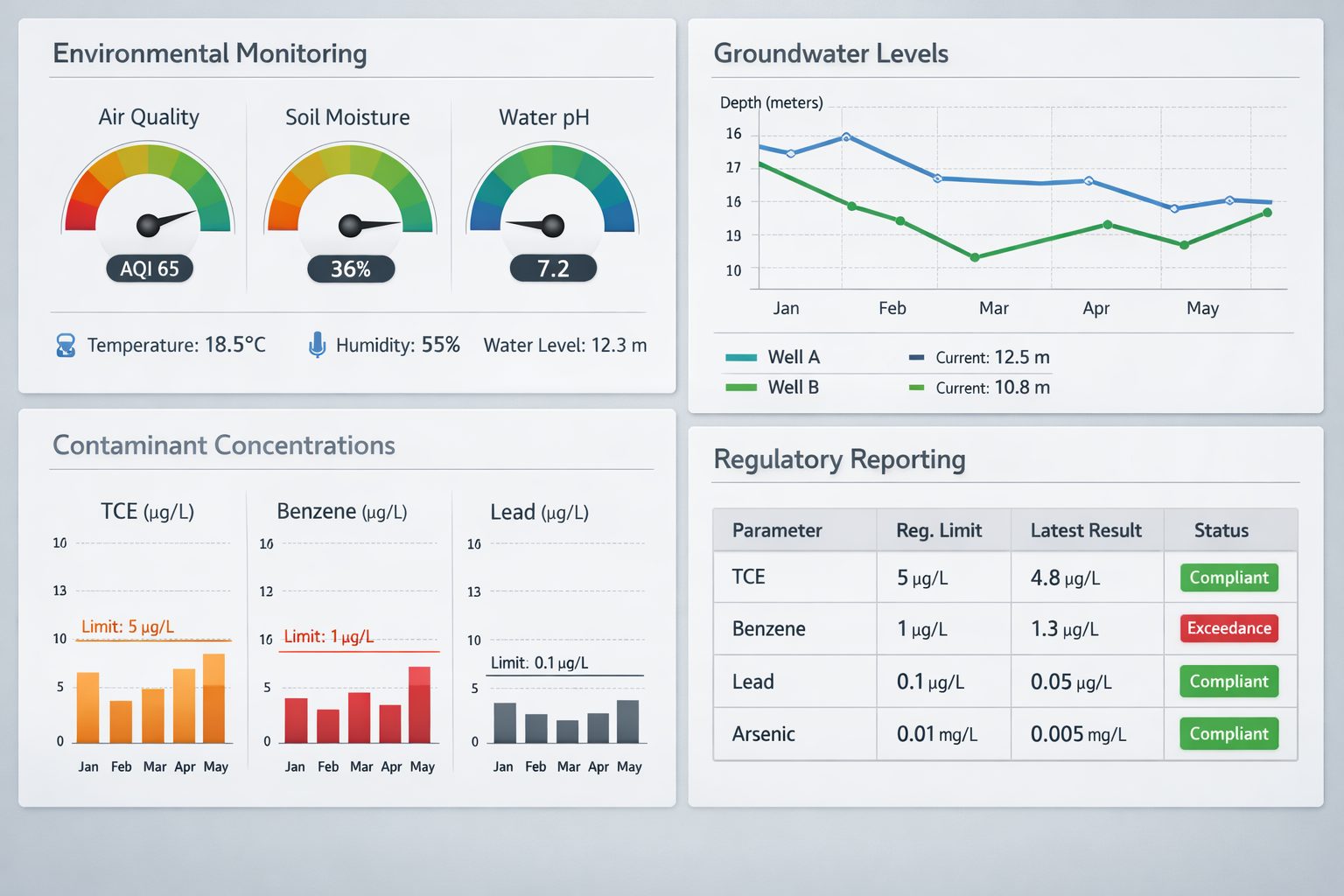Switch to the Lead concentration chart
The image size is (1344, 896).
538,512
